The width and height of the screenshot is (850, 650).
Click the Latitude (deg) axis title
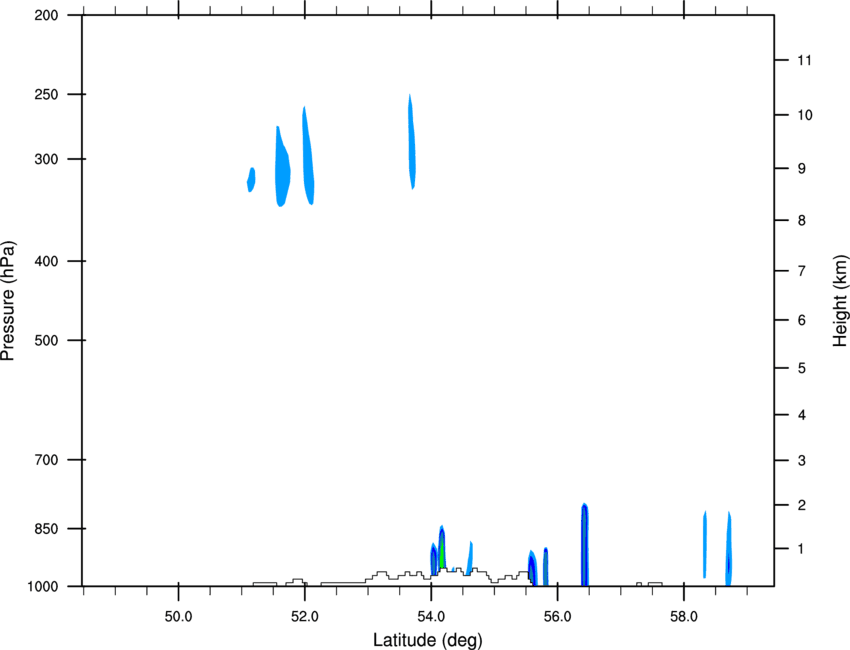pos(428,640)
